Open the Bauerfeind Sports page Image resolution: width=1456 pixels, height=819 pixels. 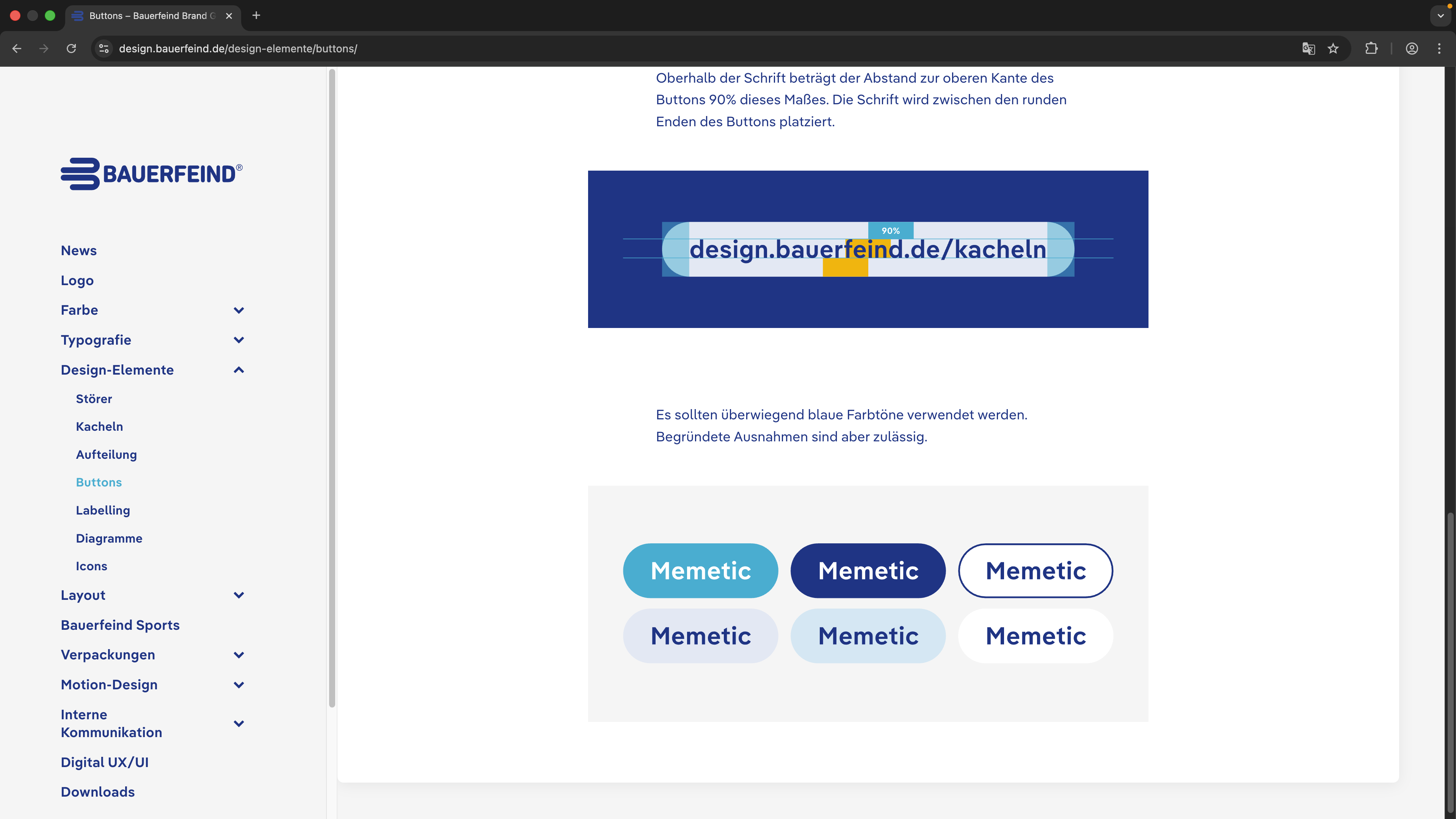121,625
